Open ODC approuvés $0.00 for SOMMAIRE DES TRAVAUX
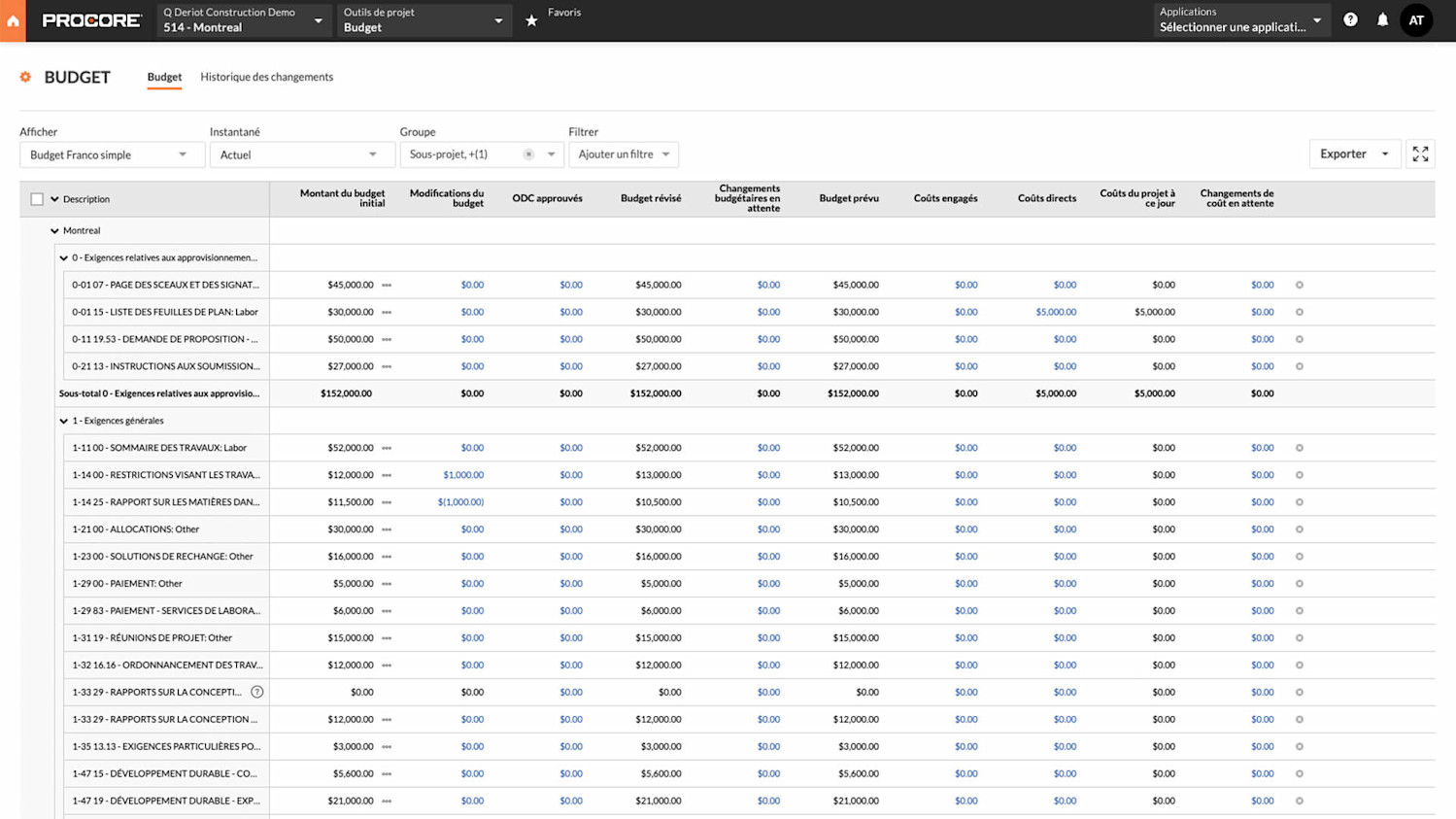 tap(571, 448)
